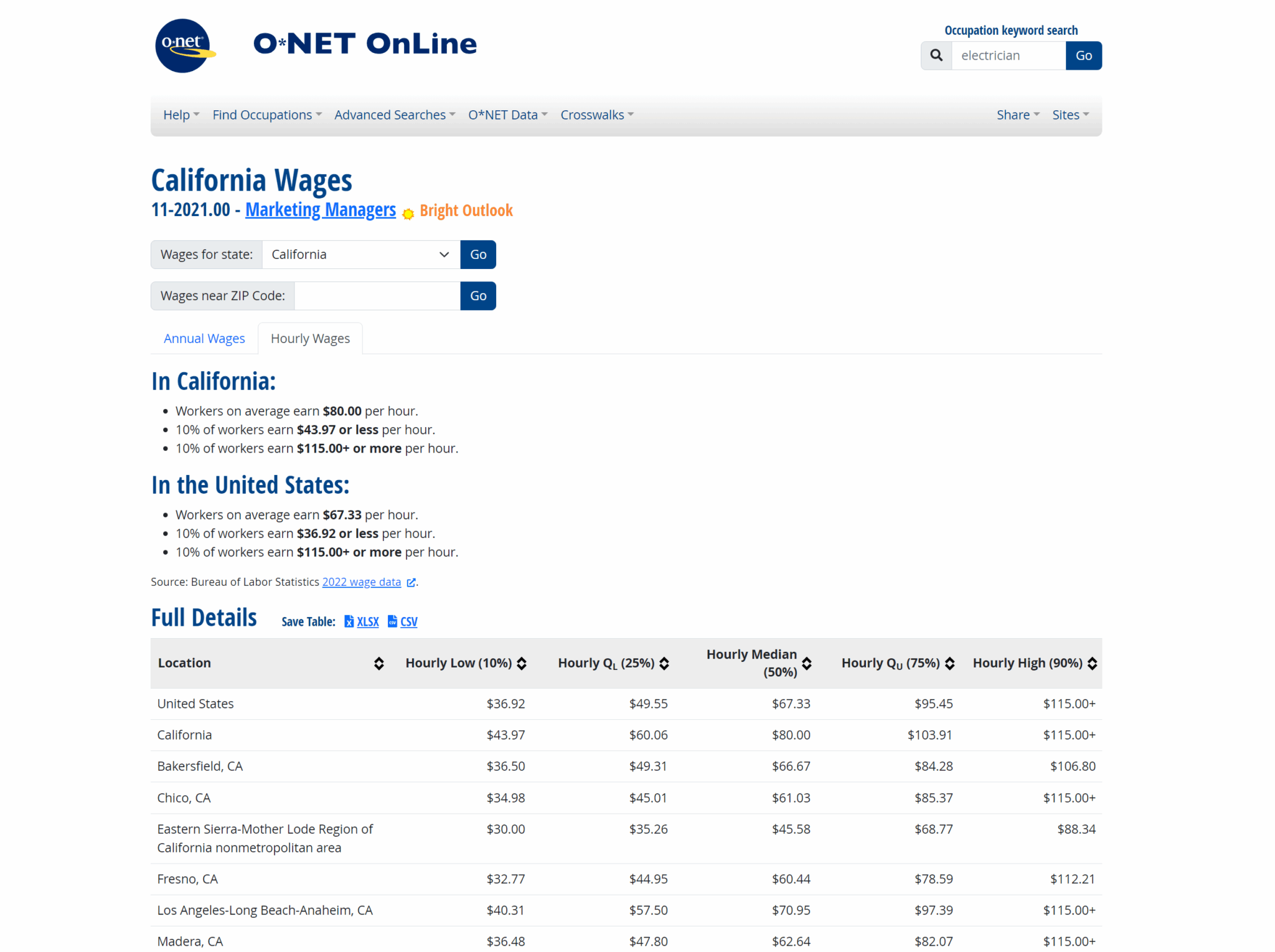
Task: Focus the occupation keyword search field
Action: [1009, 55]
